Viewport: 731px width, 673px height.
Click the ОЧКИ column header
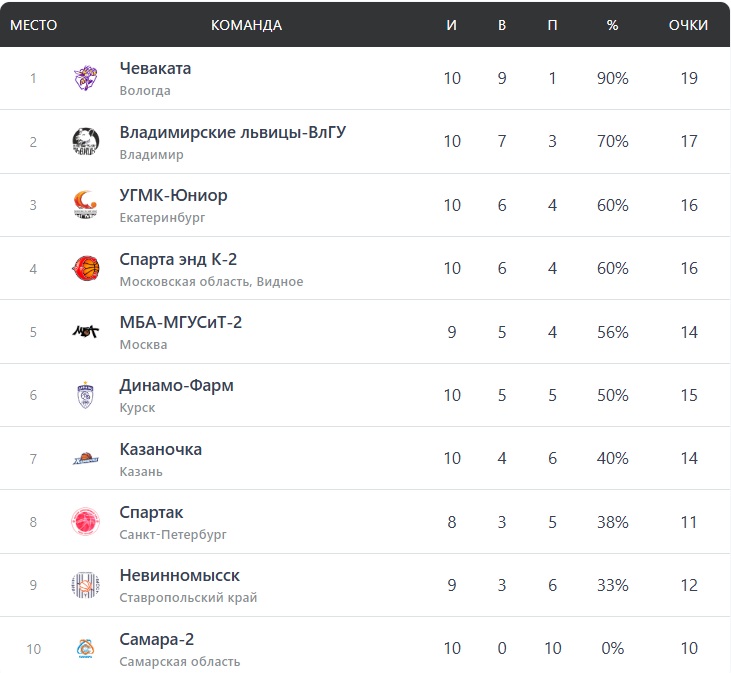click(688, 25)
